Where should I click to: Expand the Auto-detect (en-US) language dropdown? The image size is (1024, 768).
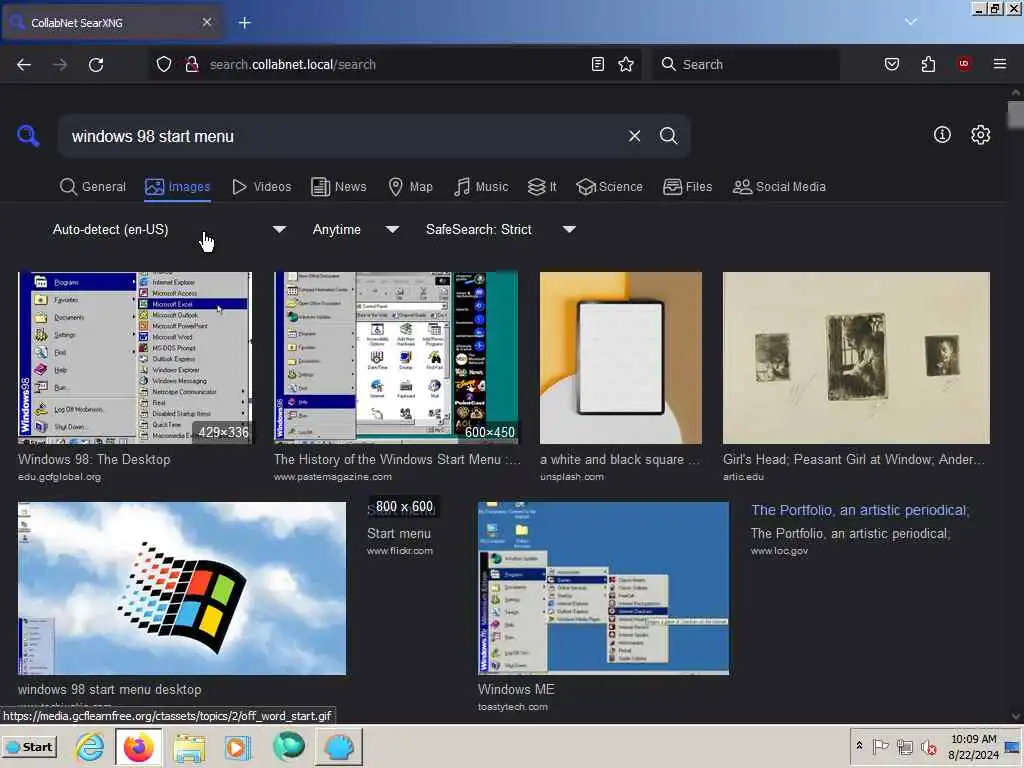pos(169,229)
